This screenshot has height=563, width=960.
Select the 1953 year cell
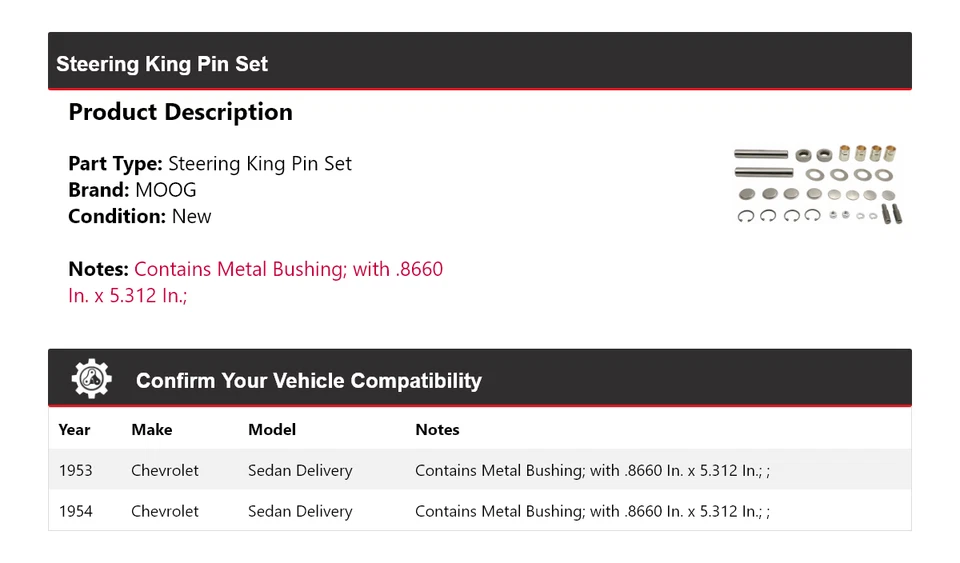[75, 470]
